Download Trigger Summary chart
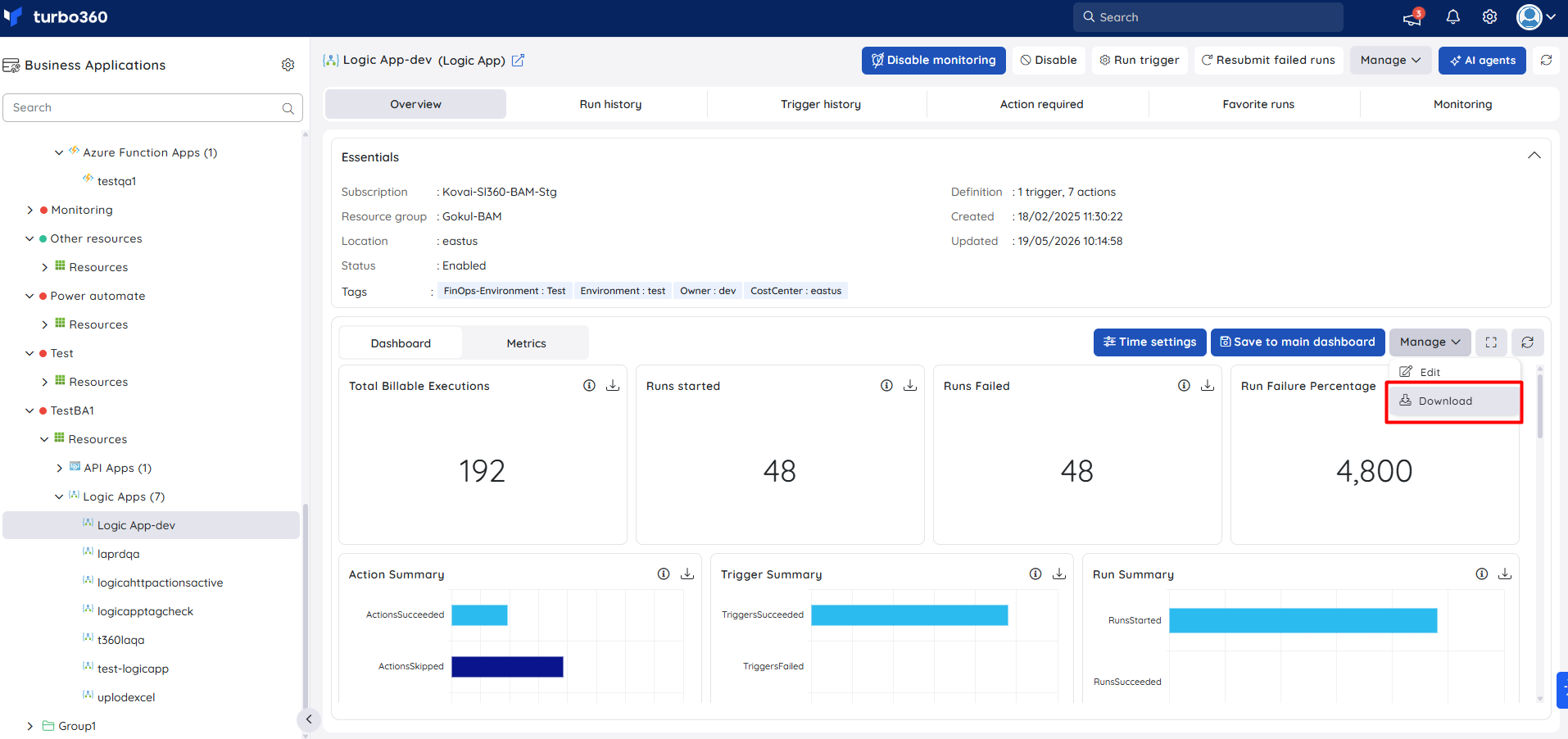Viewport: 1568px width, 739px height. click(x=1058, y=574)
